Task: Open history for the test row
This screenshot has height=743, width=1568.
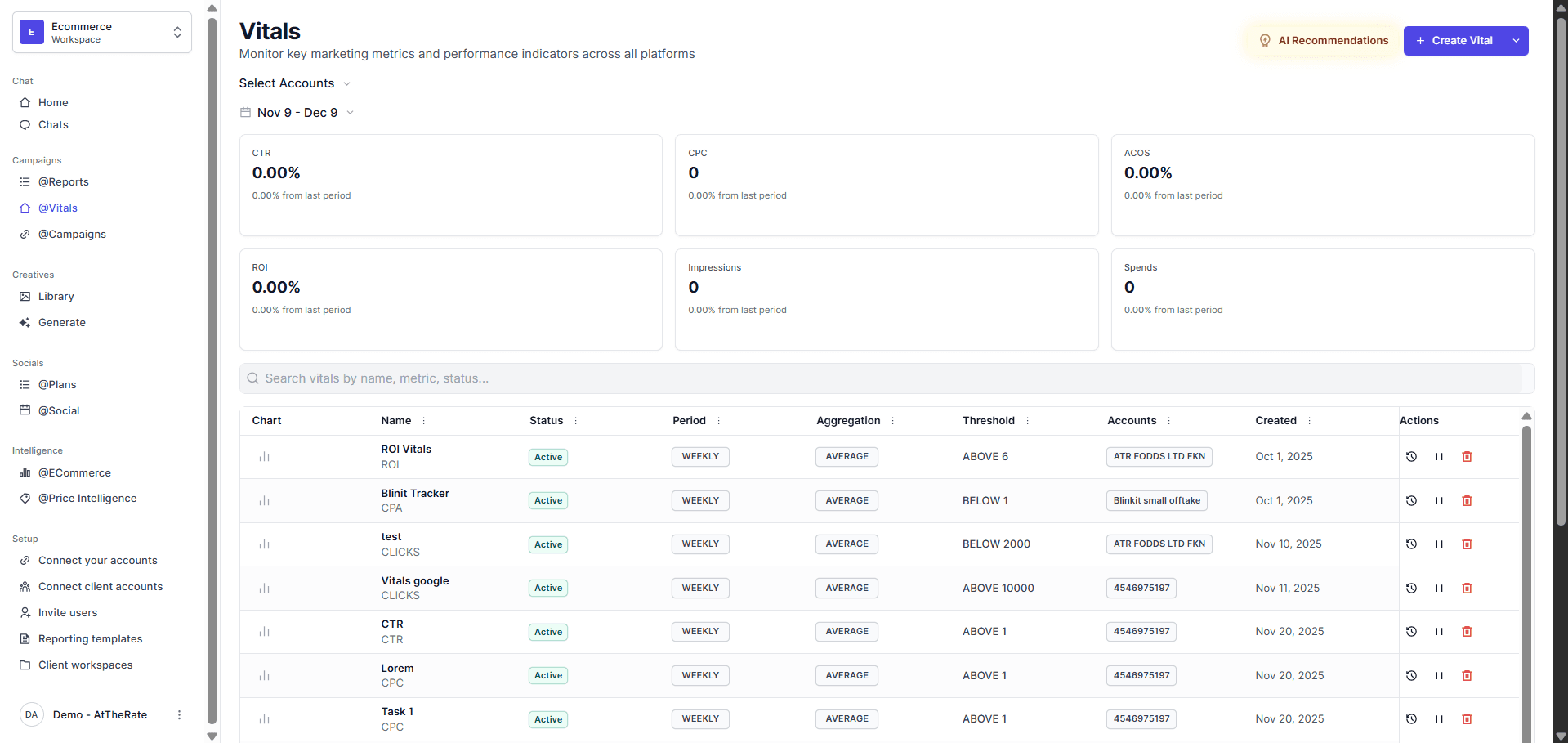Action: pyautogui.click(x=1411, y=544)
